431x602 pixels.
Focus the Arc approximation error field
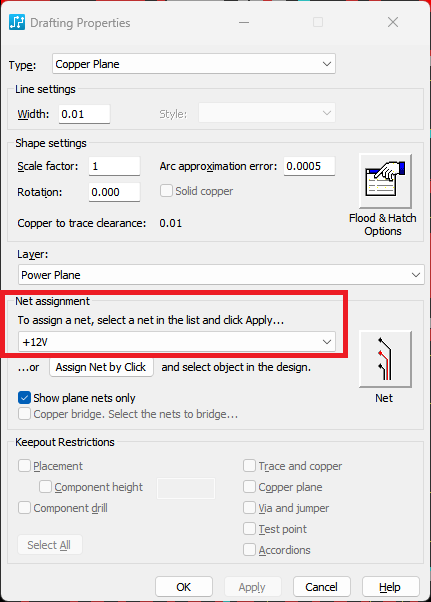[309, 166]
